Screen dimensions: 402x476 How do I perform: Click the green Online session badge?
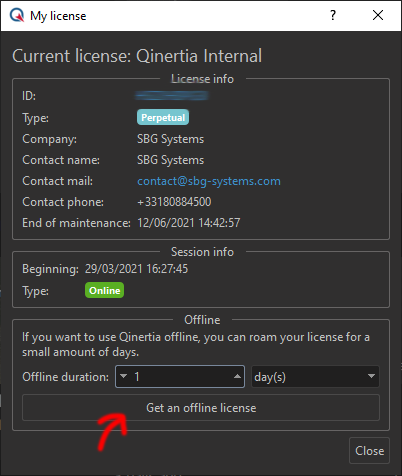coord(104,290)
